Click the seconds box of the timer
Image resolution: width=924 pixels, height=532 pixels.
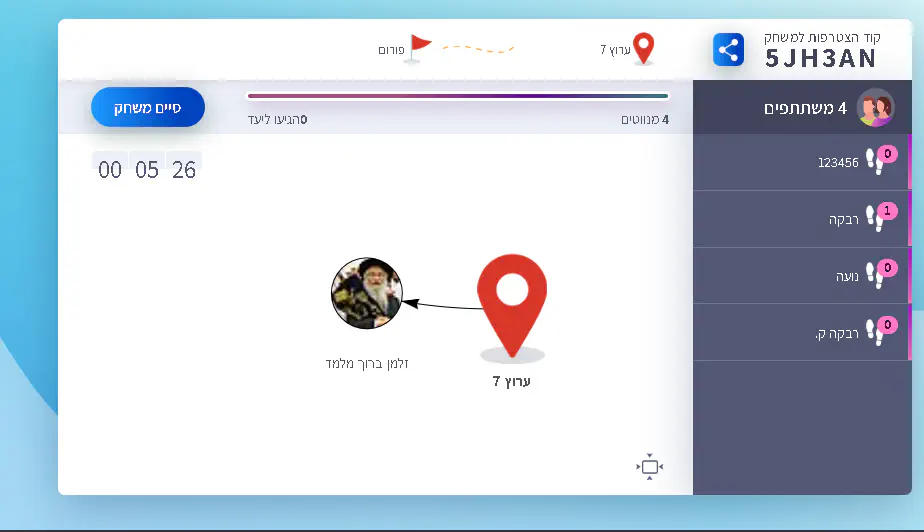pos(184,170)
